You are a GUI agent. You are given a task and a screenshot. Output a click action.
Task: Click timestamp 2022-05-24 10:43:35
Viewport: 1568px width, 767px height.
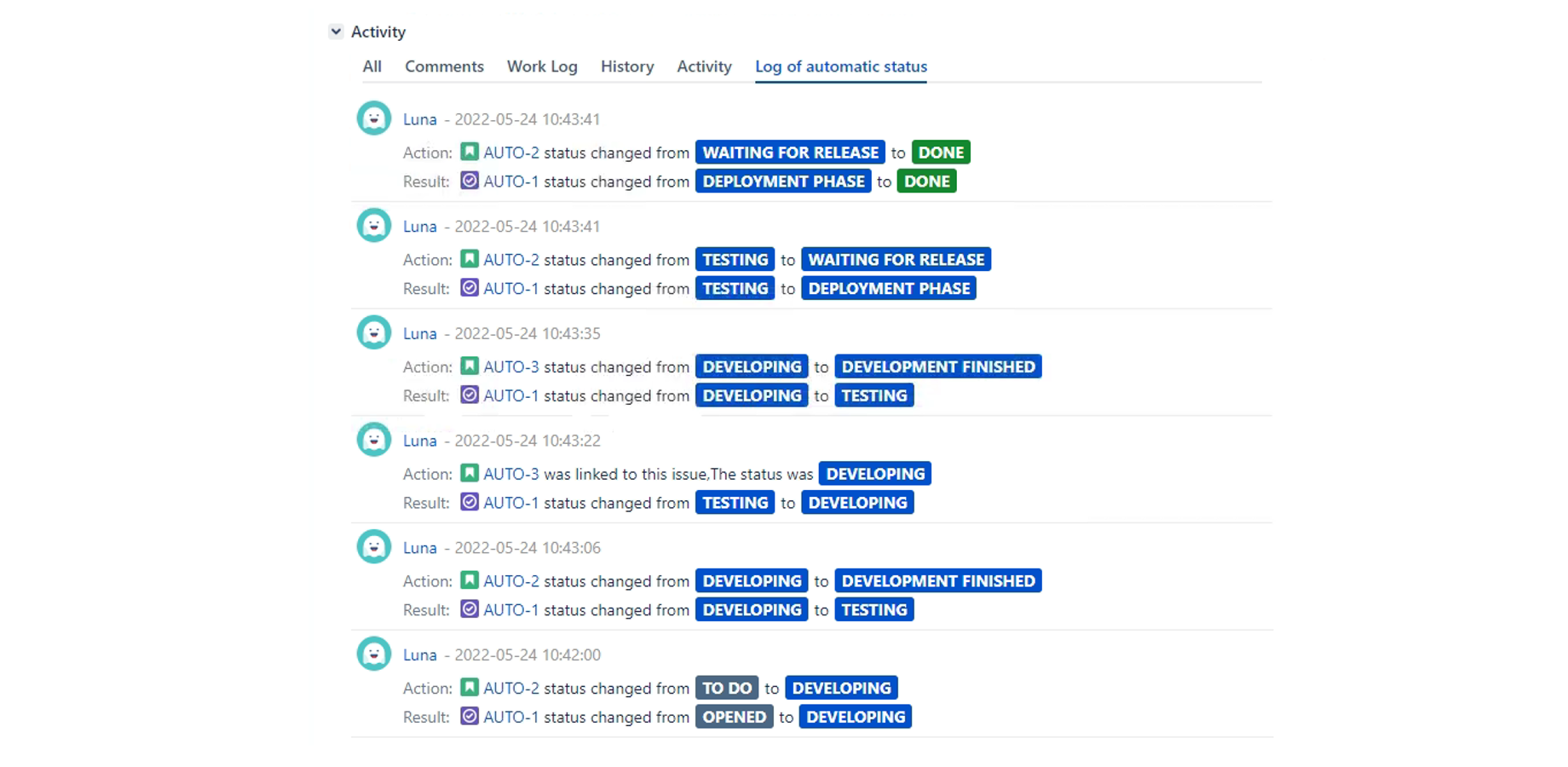click(527, 334)
